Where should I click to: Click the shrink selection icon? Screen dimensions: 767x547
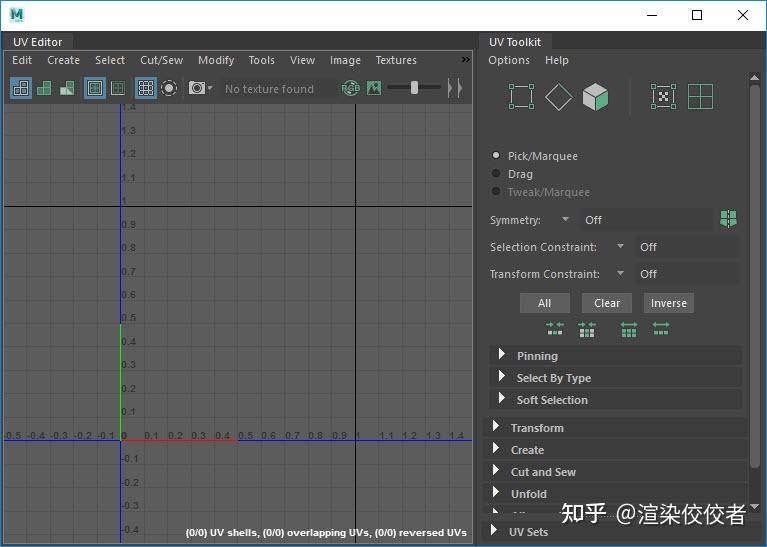coord(555,329)
